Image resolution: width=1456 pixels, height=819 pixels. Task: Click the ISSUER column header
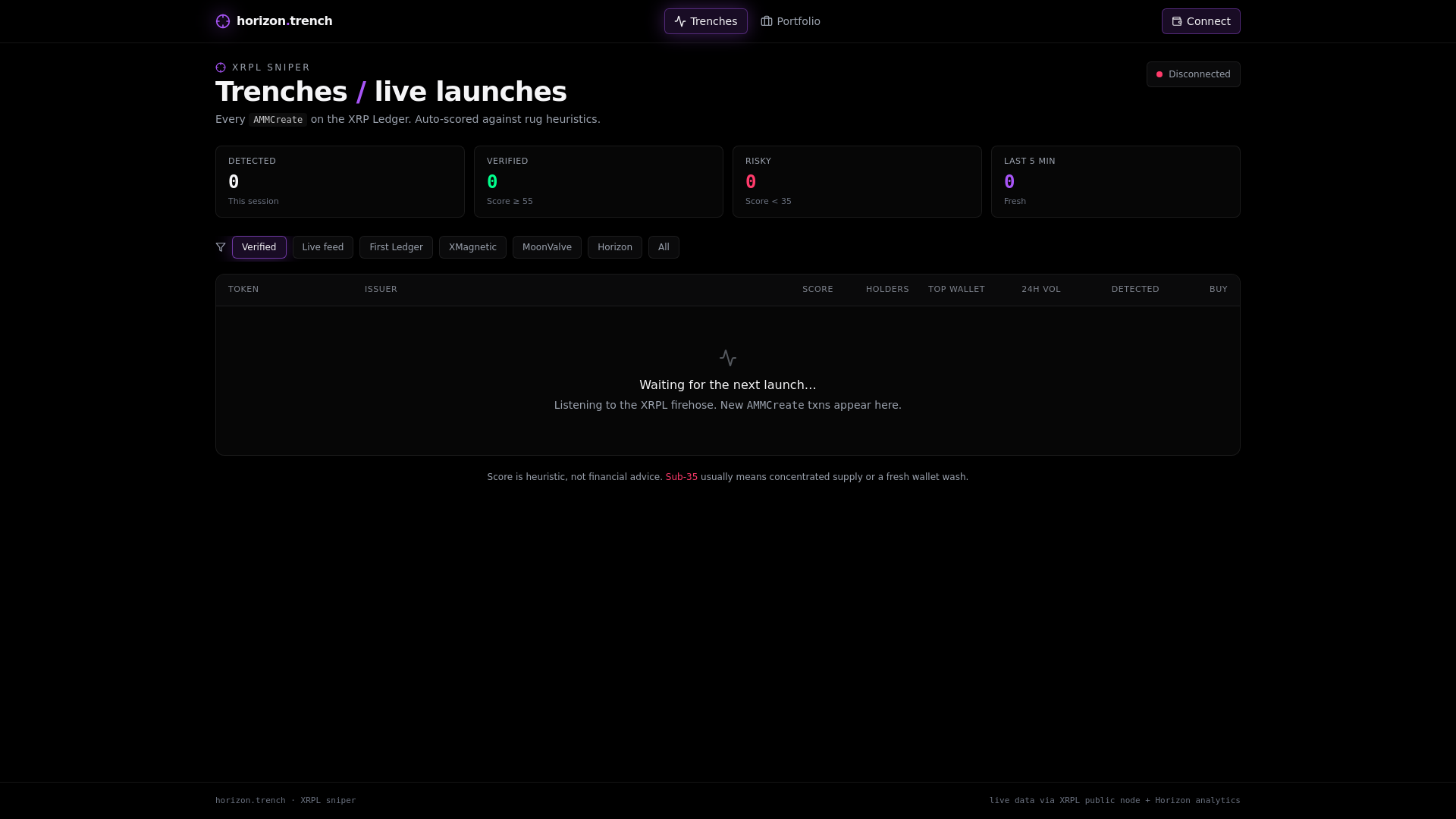point(381,290)
